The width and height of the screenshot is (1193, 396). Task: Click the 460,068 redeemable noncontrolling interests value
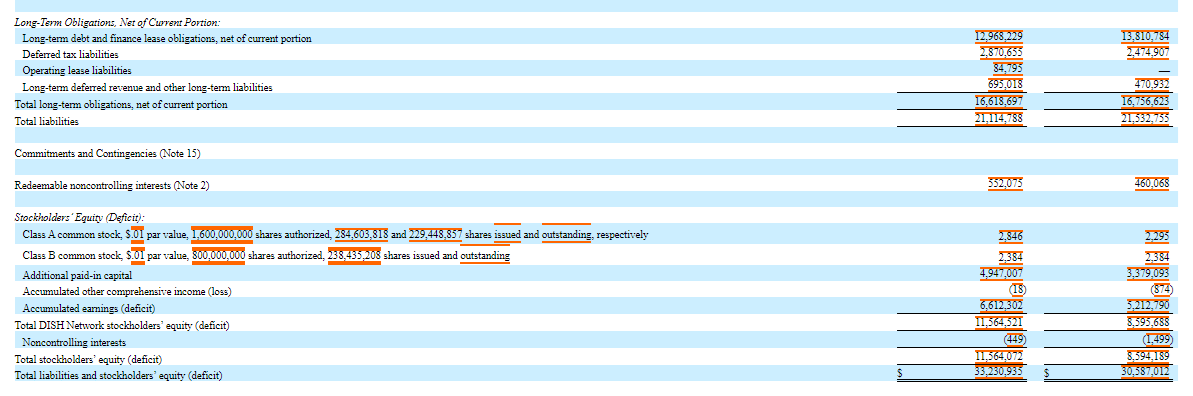point(1152,185)
